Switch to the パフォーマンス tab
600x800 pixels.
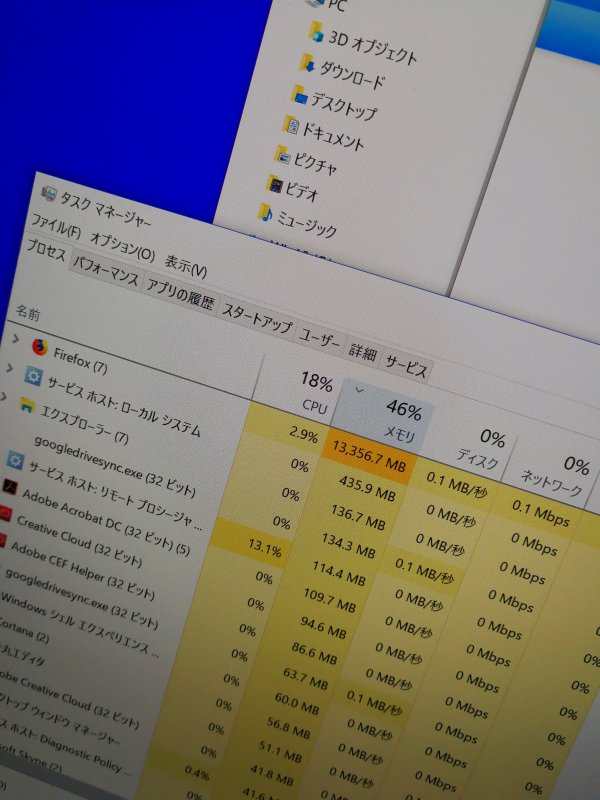point(106,270)
